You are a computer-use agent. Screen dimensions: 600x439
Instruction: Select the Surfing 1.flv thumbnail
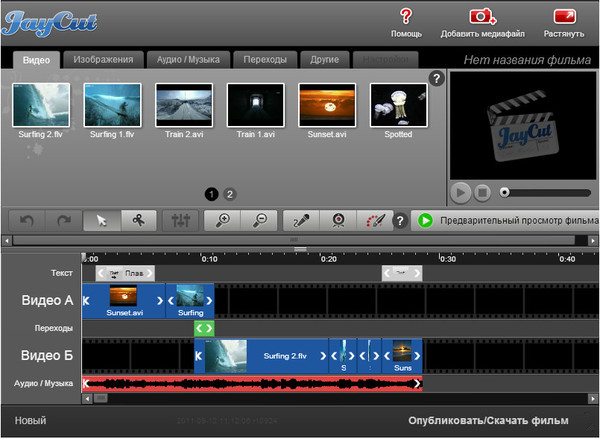pos(112,105)
